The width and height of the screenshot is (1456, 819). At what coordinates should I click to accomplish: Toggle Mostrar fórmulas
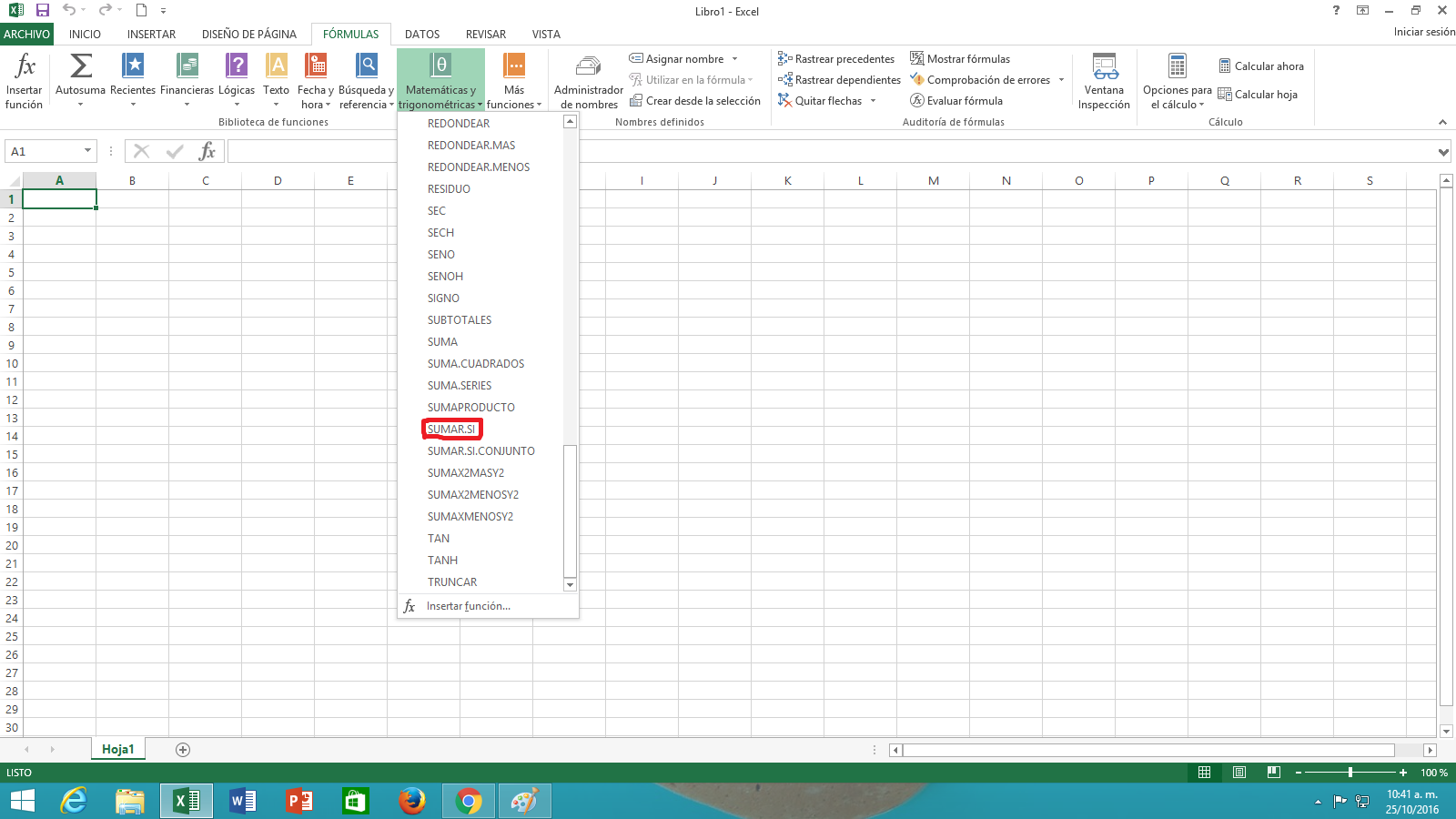click(x=960, y=59)
